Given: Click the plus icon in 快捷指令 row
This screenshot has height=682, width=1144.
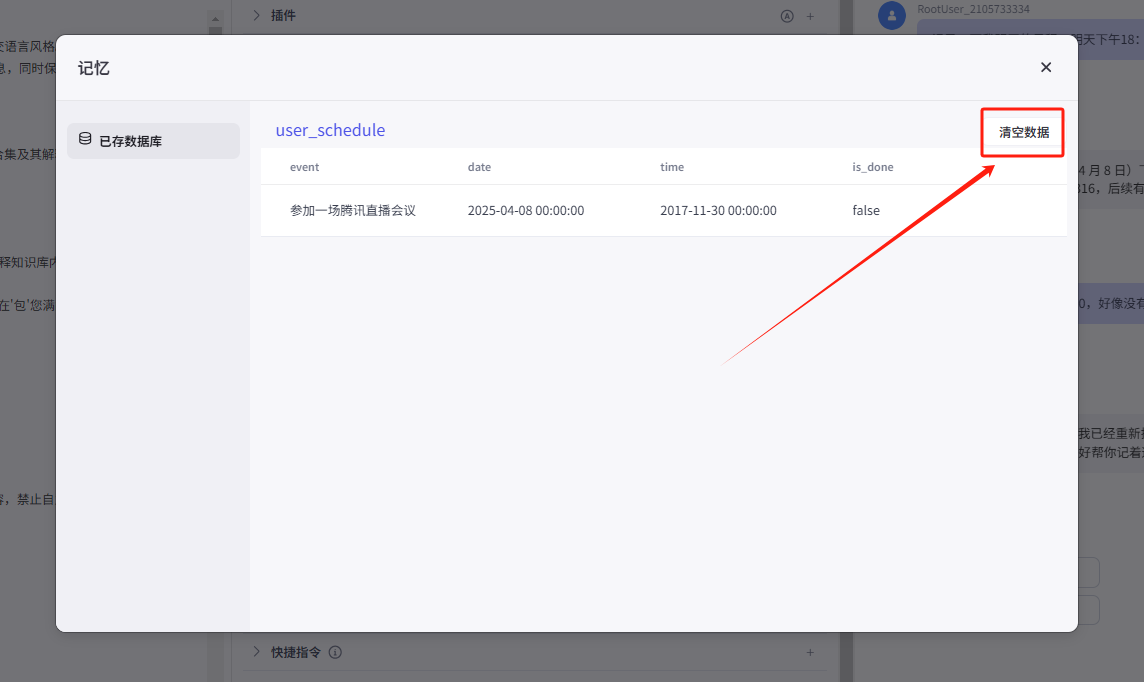Looking at the screenshot, I should coord(810,652).
